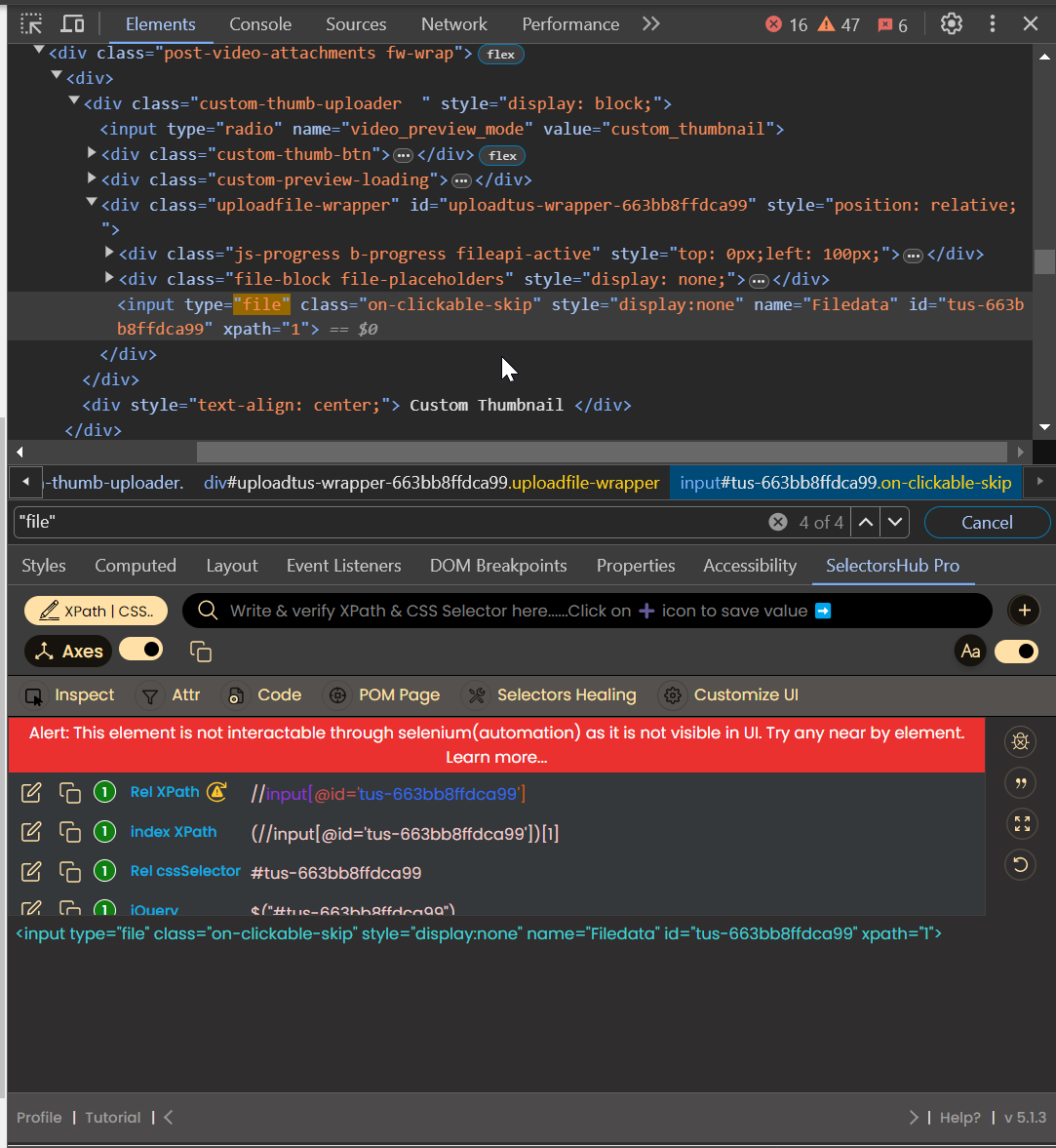Image resolution: width=1056 pixels, height=1148 pixels.
Task: Click Learn more link in alert
Action: coord(497,757)
